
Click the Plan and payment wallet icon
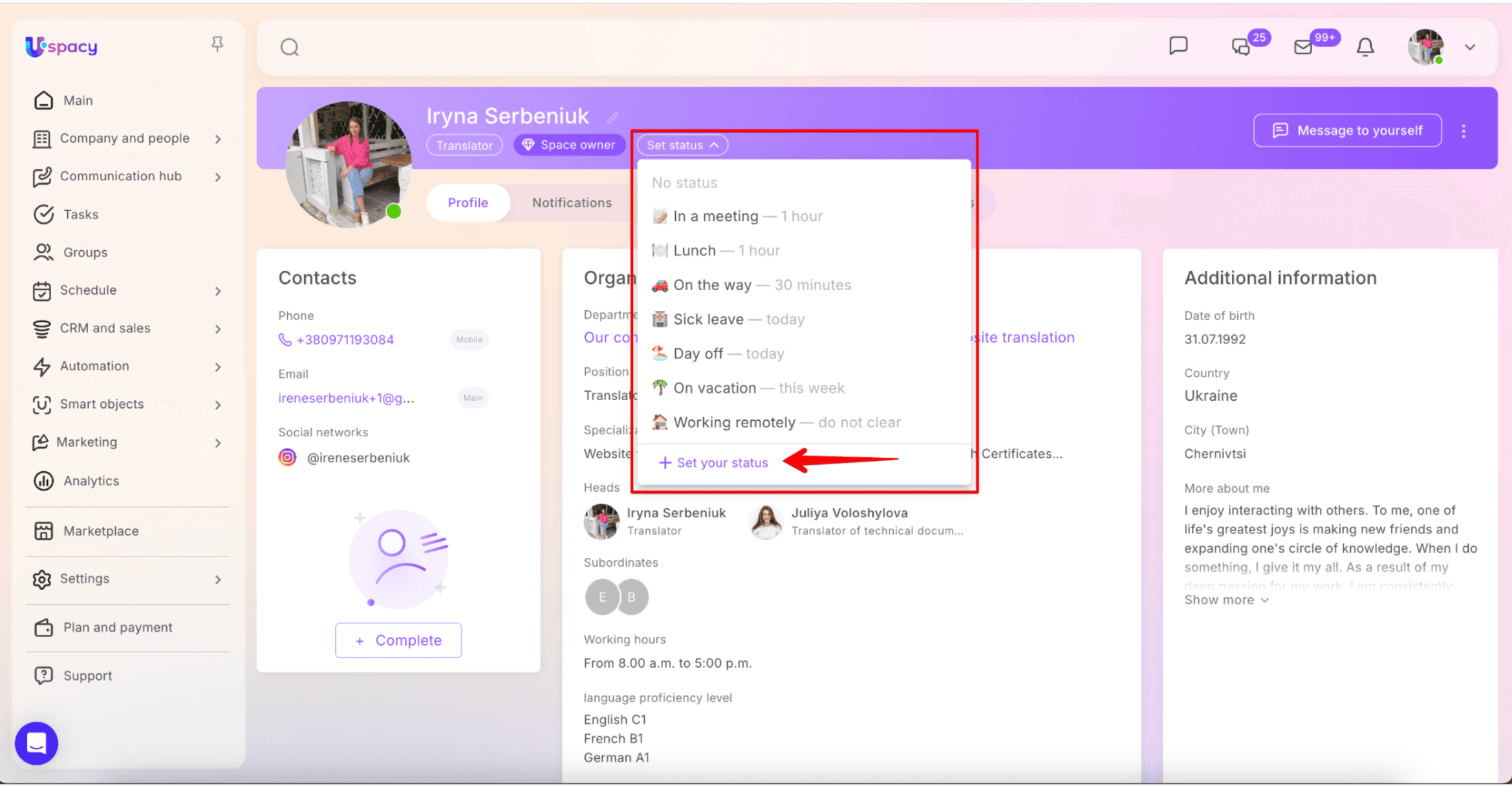[x=43, y=628]
